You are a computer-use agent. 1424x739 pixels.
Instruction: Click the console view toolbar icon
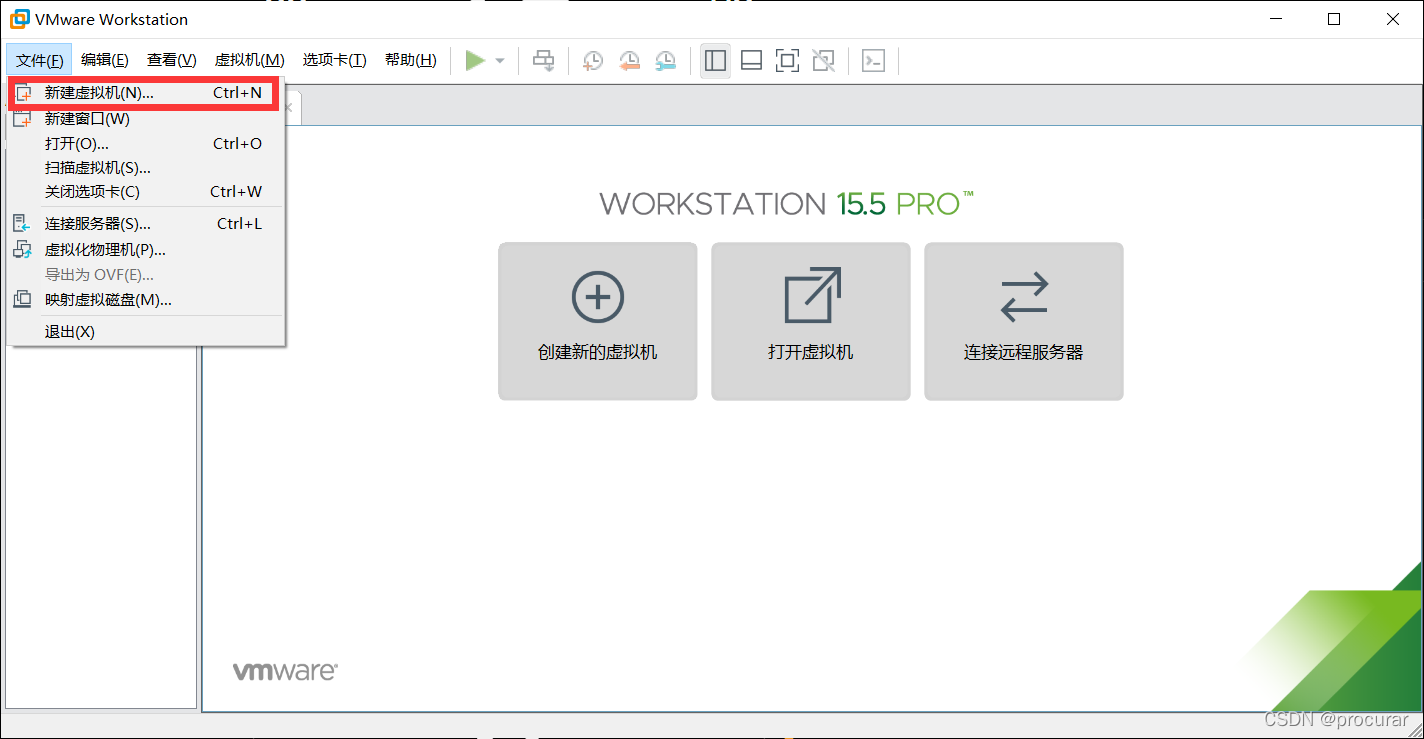pos(873,61)
